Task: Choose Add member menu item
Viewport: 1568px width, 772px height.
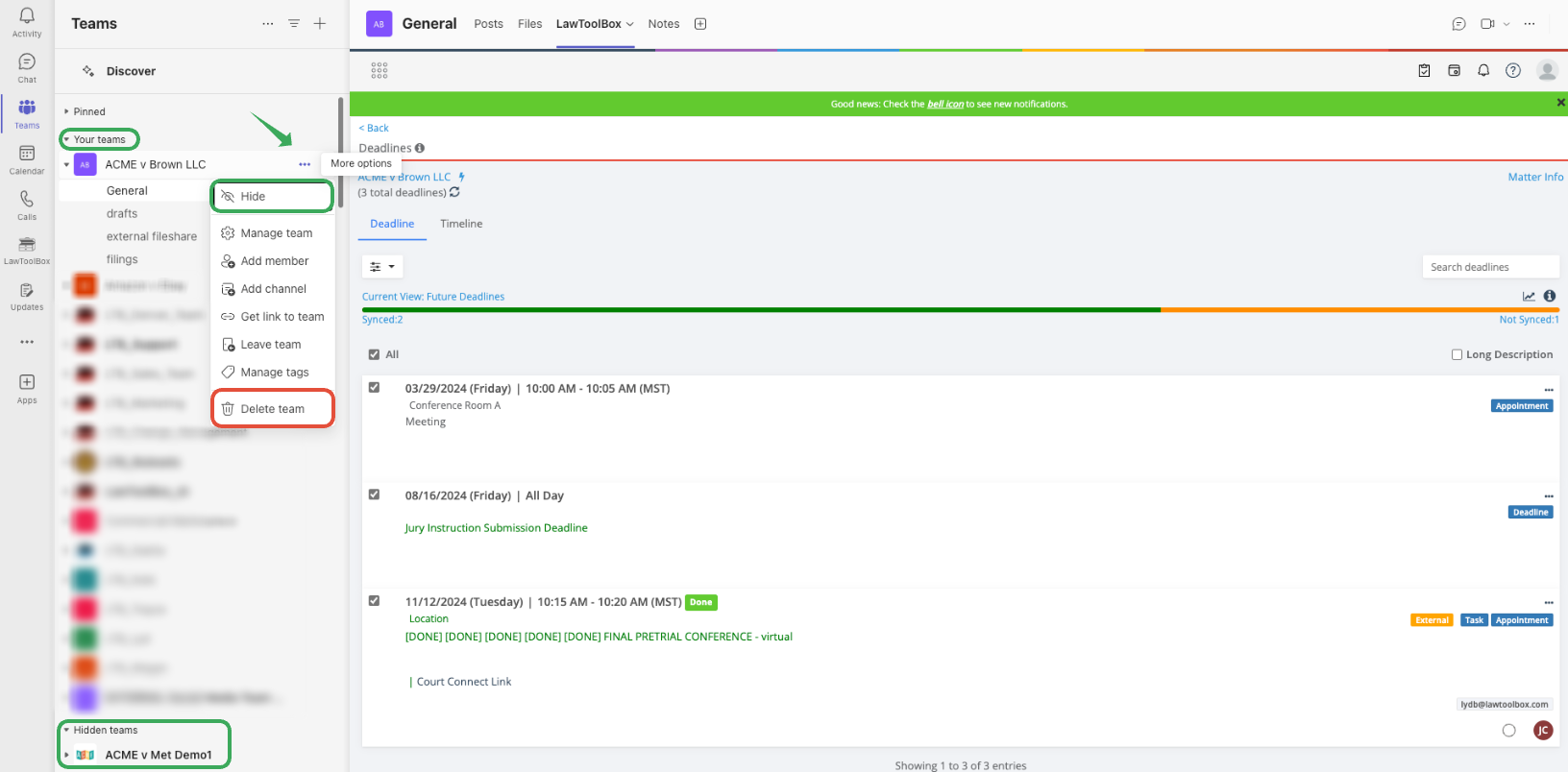Action: [273, 261]
